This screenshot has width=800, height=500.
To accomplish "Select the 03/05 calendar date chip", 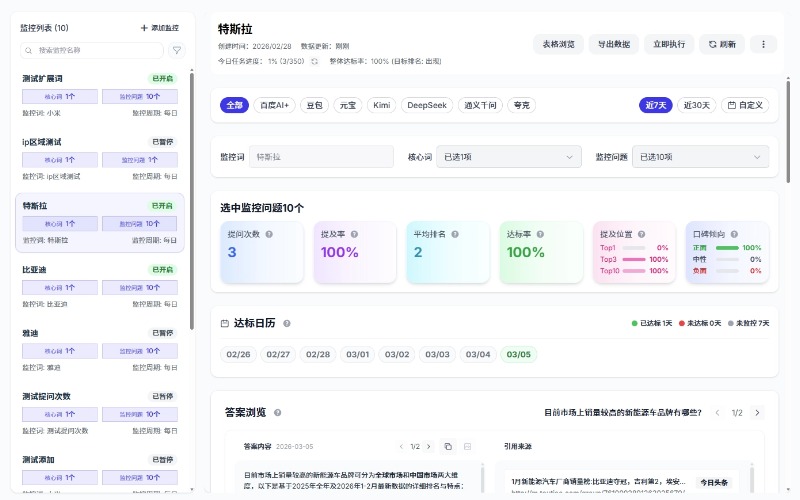I will 519,354.
